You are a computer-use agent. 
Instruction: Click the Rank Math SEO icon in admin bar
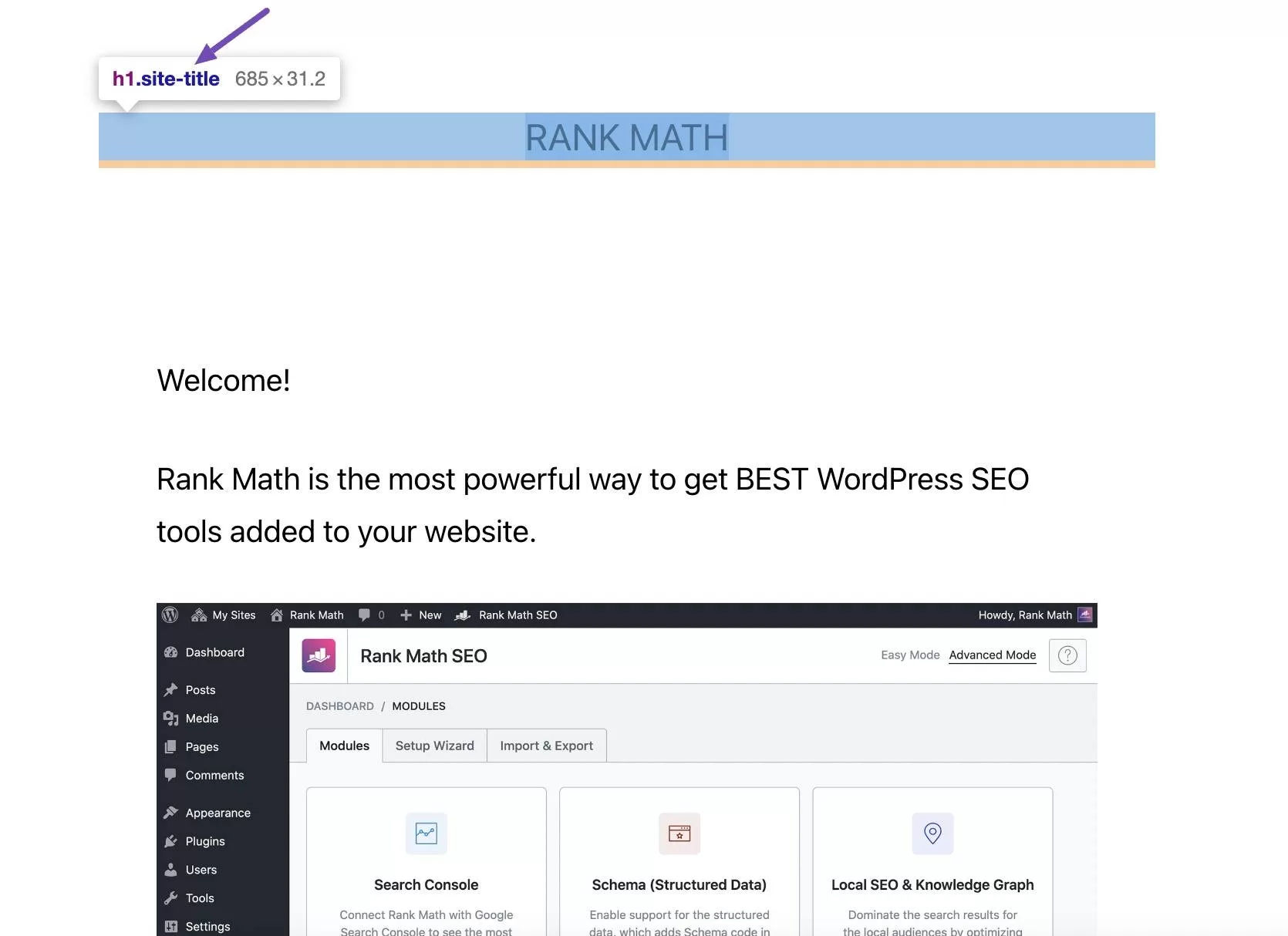coord(463,615)
